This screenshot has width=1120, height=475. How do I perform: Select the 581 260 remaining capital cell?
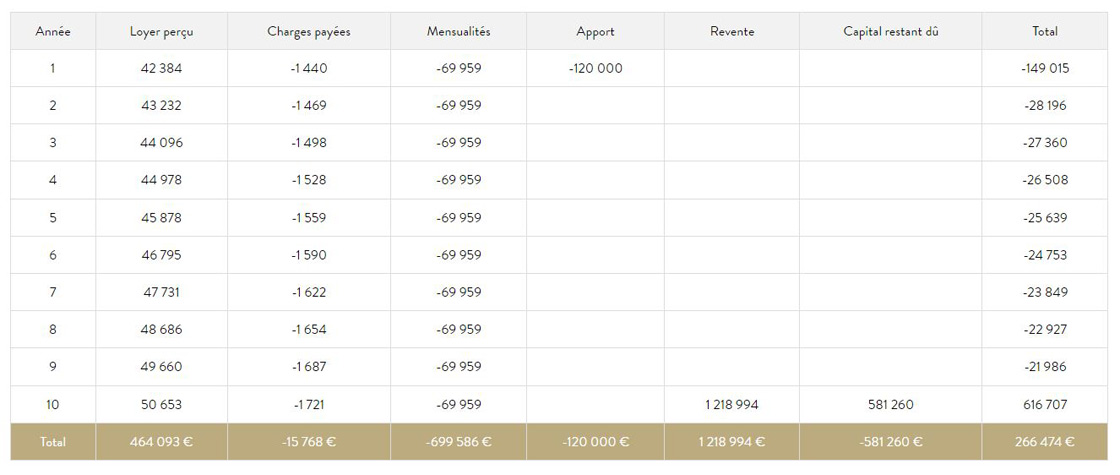coord(891,405)
